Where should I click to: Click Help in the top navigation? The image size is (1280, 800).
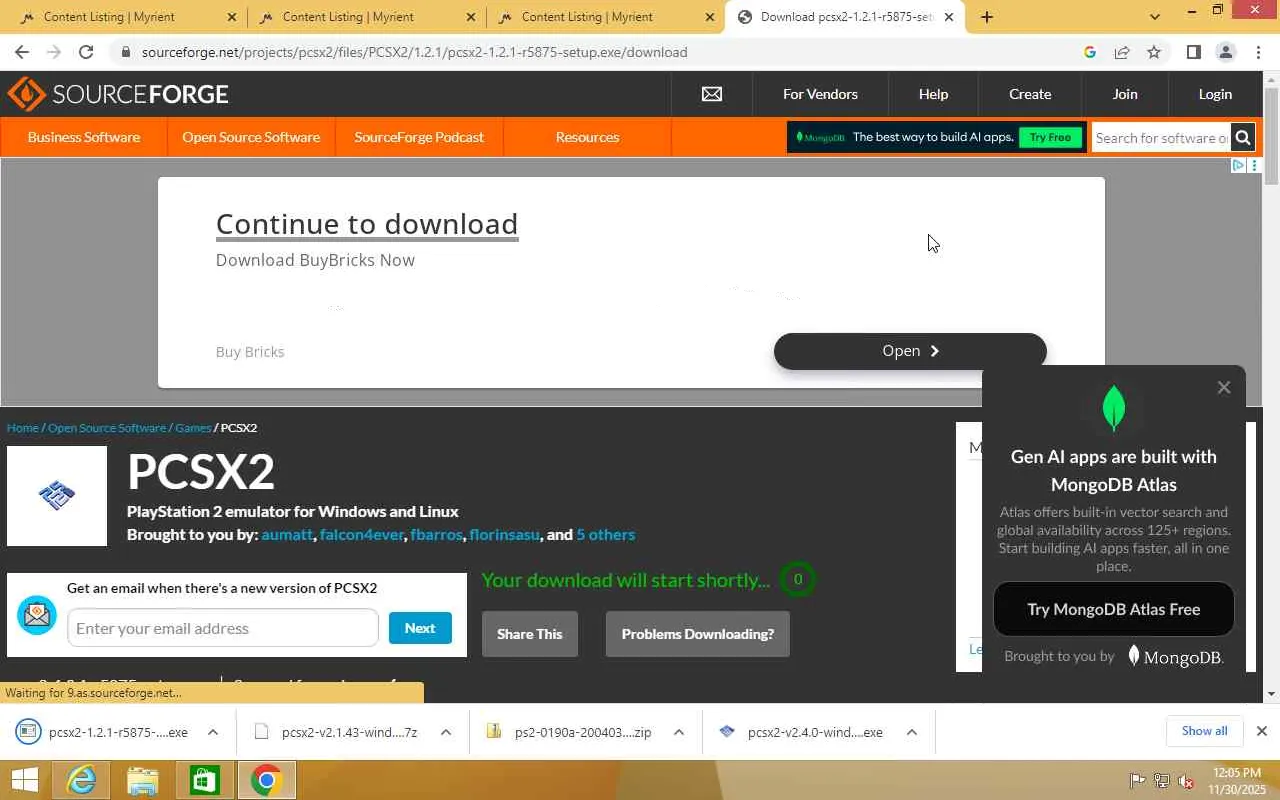[933, 94]
